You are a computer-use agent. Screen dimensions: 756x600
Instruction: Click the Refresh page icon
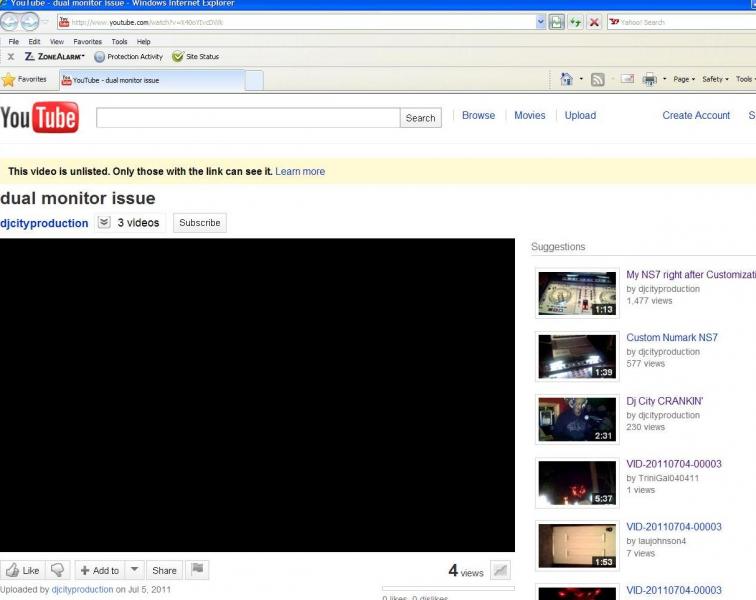click(x=575, y=22)
